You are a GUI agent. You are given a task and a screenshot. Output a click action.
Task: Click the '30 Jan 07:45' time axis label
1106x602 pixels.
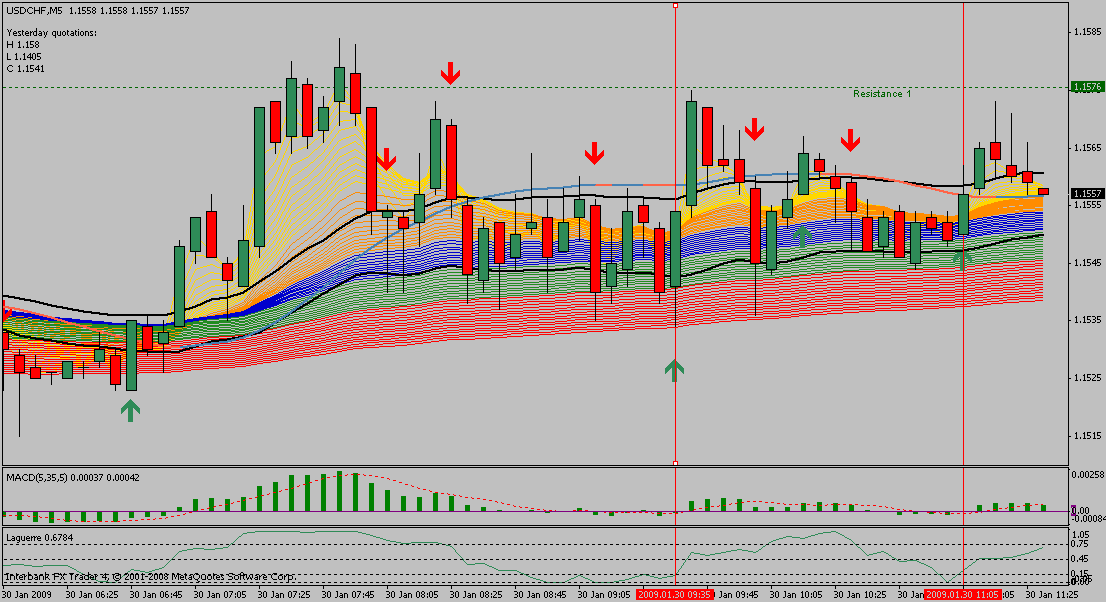point(348,595)
